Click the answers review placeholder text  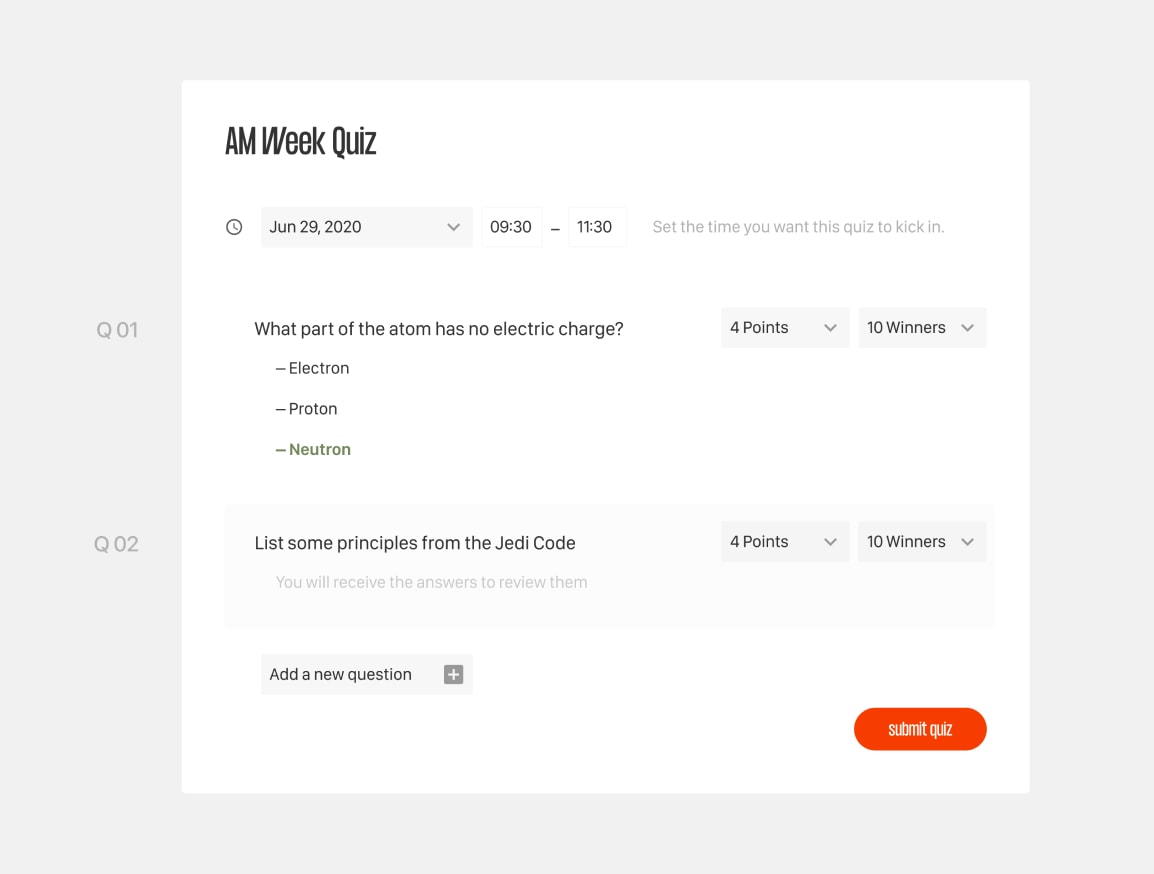(x=431, y=582)
